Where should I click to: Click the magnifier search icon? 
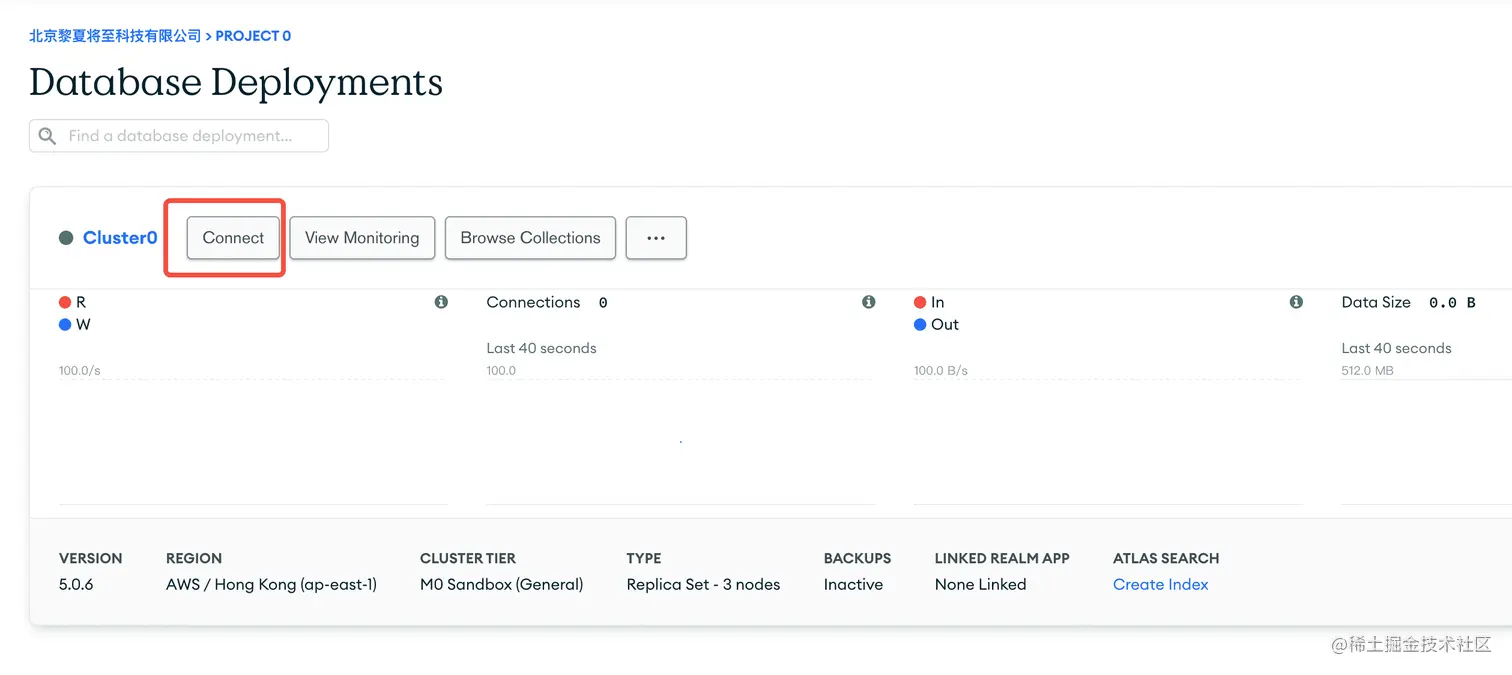pyautogui.click(x=47, y=136)
